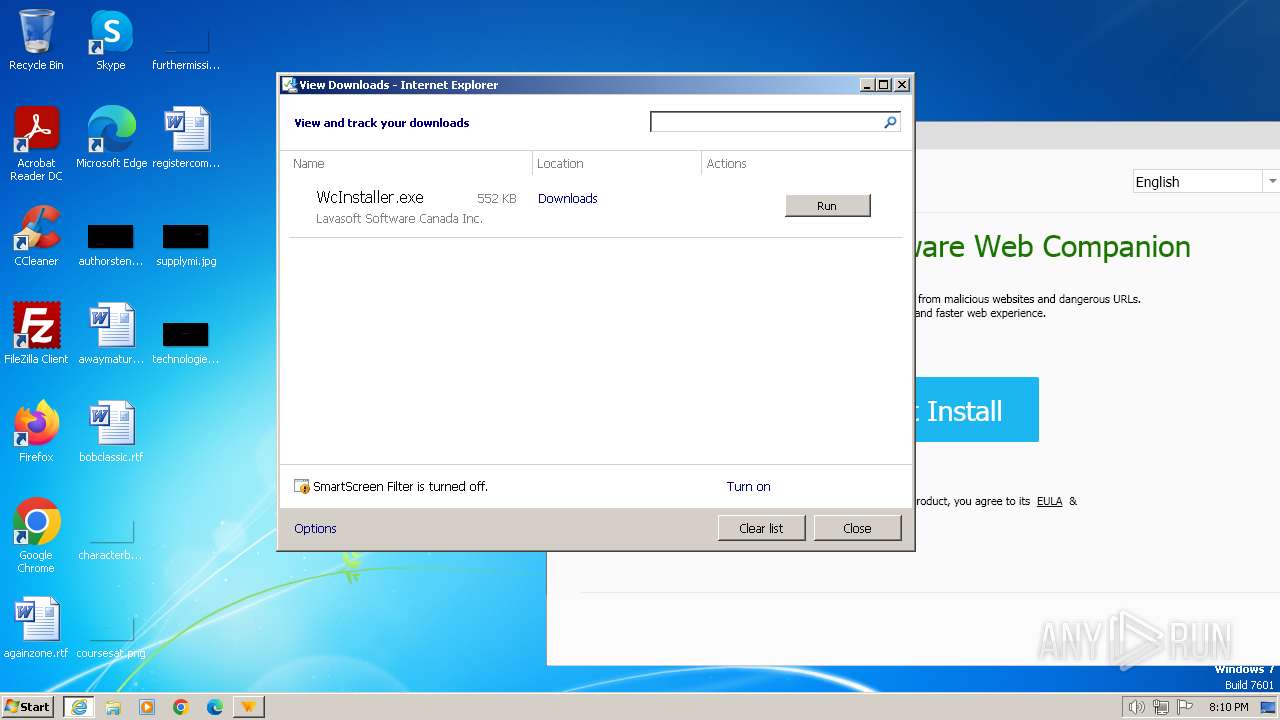Click the taskbar clock showing 8:10 PM

pyautogui.click(x=1228, y=707)
